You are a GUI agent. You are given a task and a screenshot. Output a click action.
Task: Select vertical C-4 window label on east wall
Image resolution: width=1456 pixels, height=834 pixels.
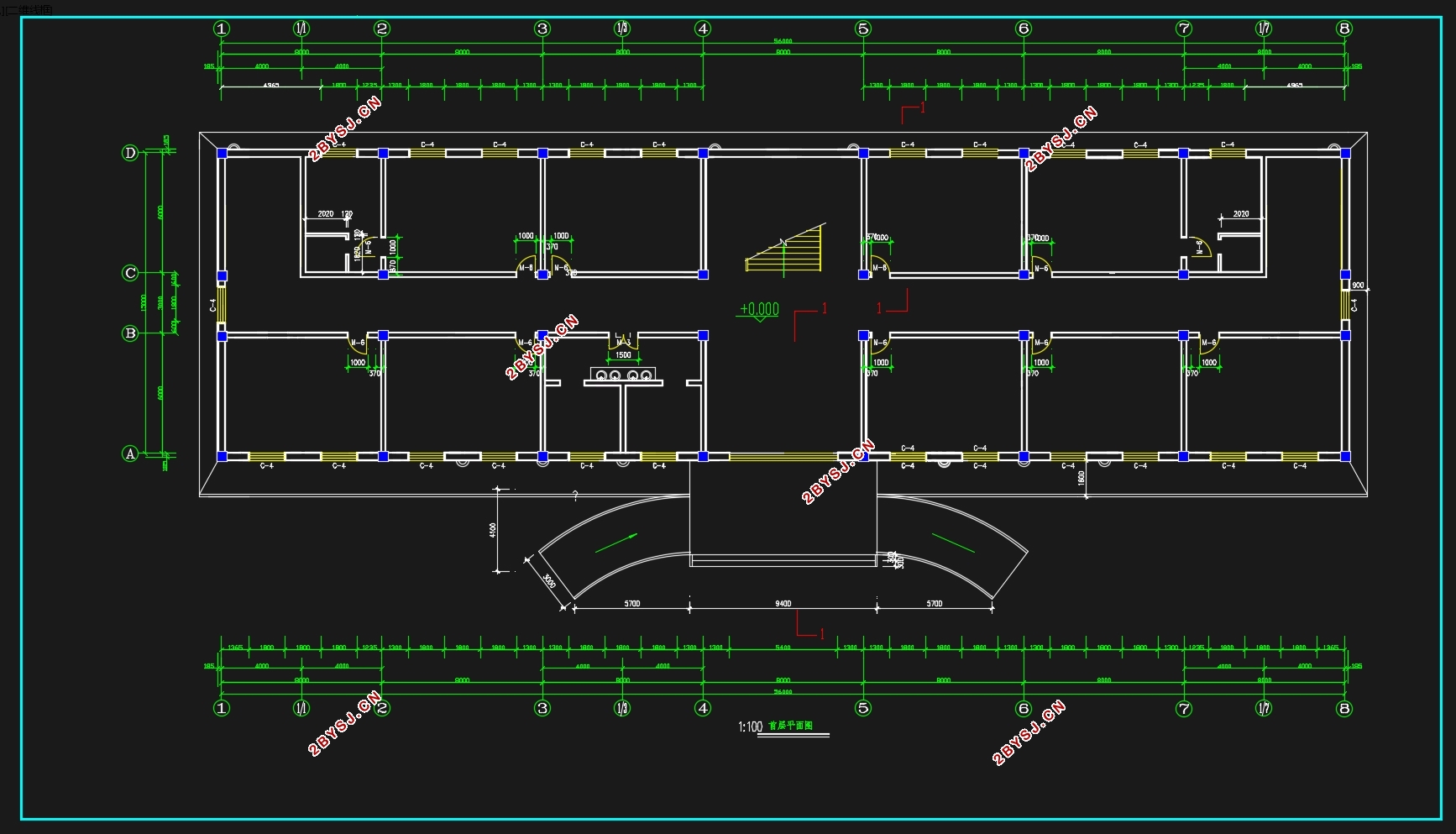click(x=1354, y=305)
